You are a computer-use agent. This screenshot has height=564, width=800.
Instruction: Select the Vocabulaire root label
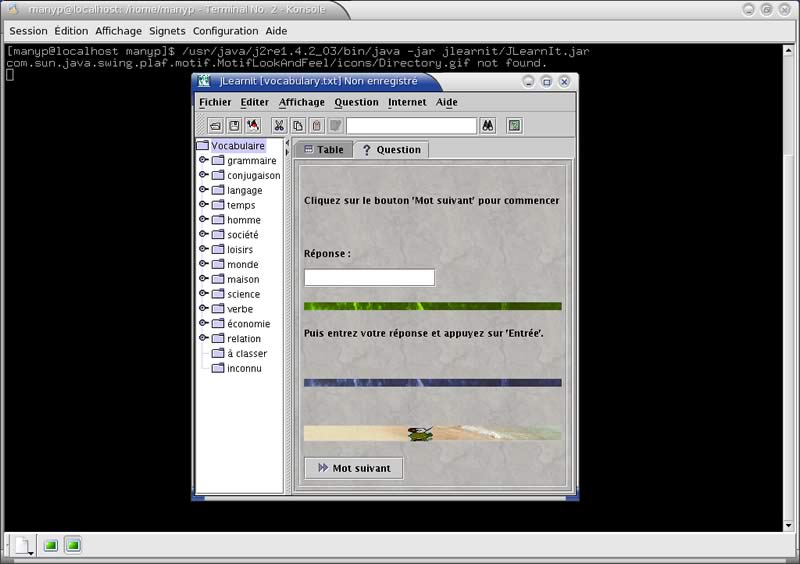(x=238, y=146)
